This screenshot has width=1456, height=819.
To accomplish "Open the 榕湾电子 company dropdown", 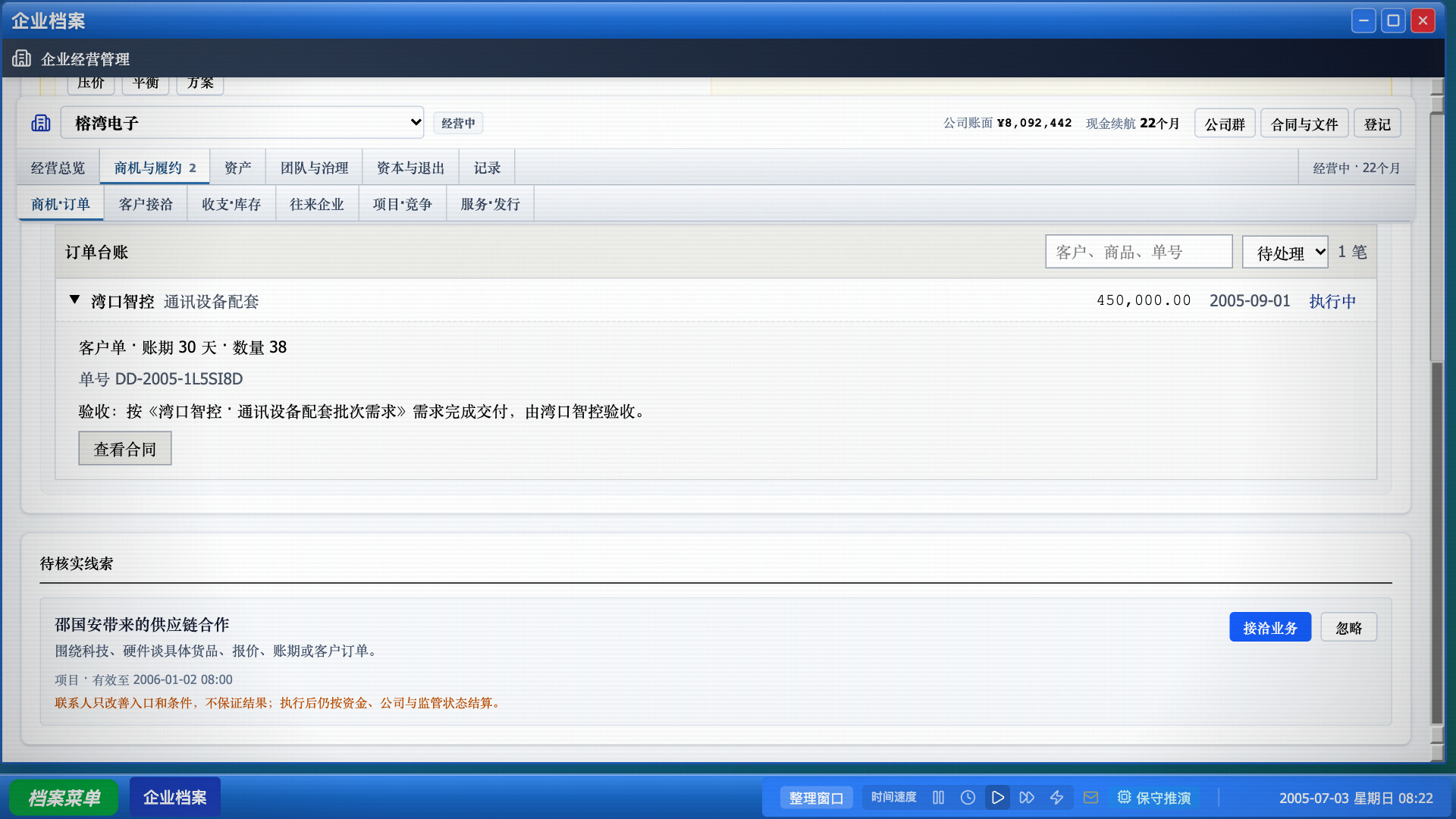I will tap(242, 123).
